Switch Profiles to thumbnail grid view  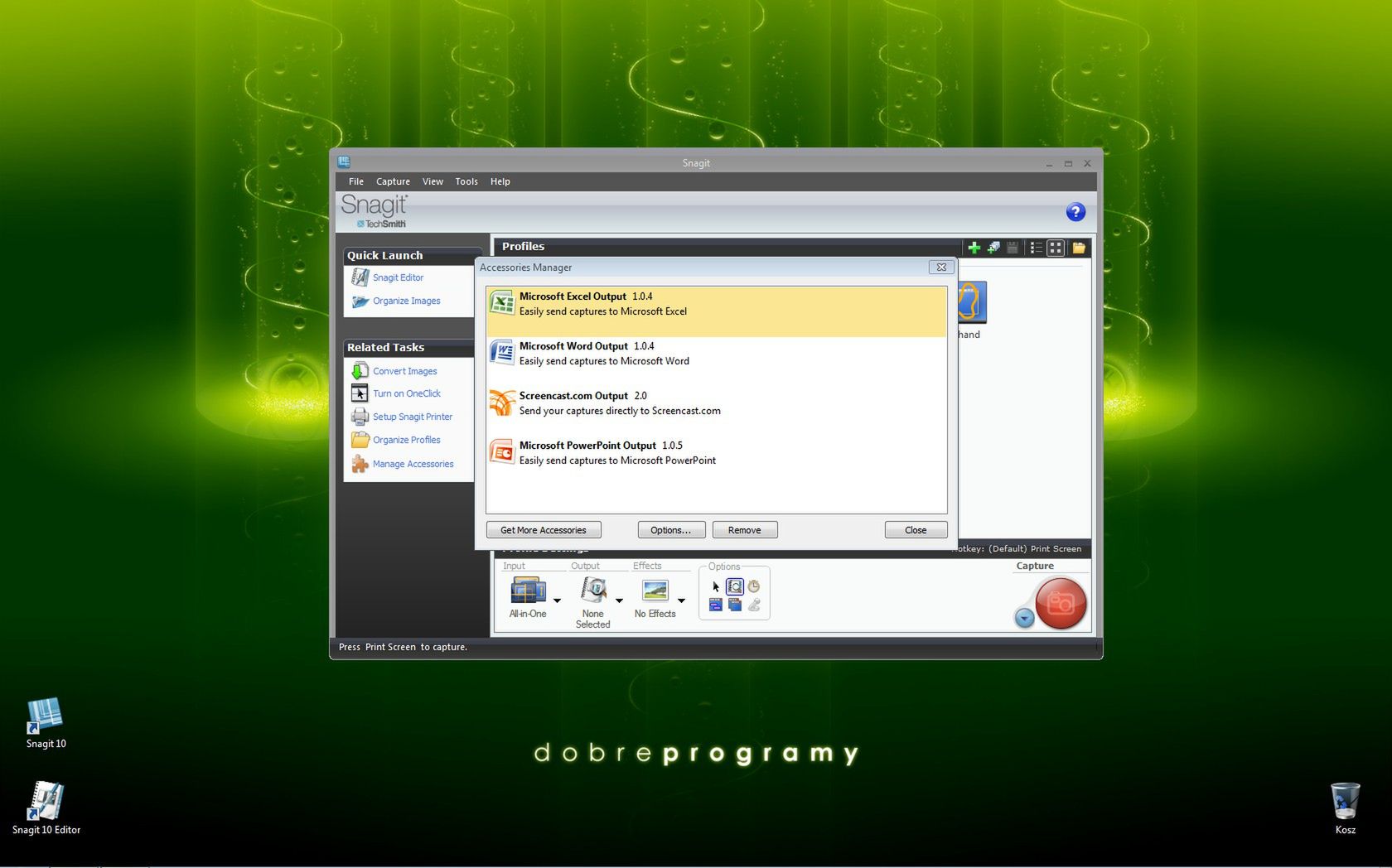[x=1056, y=248]
